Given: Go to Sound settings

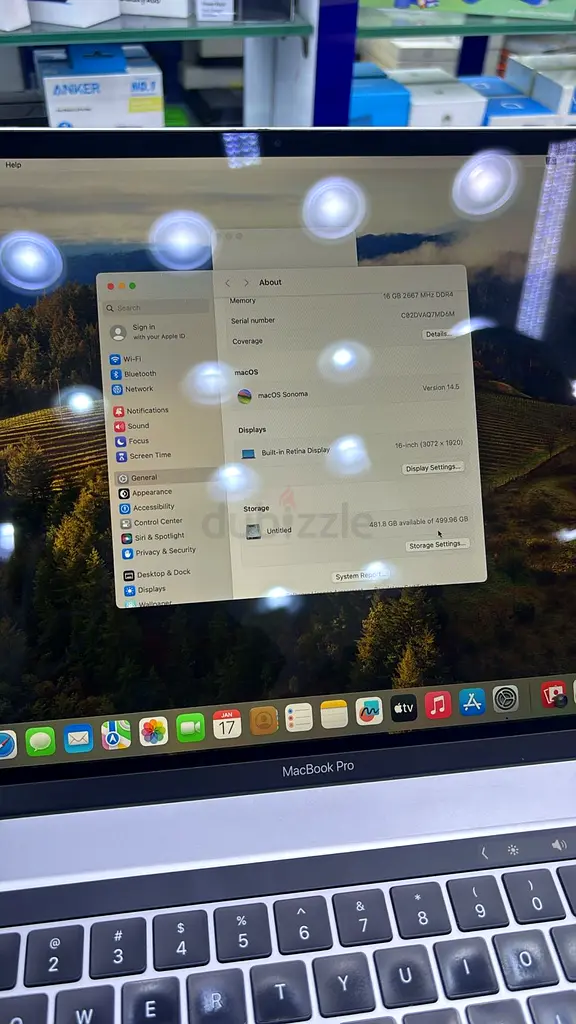Looking at the screenshot, I should pos(132,426).
